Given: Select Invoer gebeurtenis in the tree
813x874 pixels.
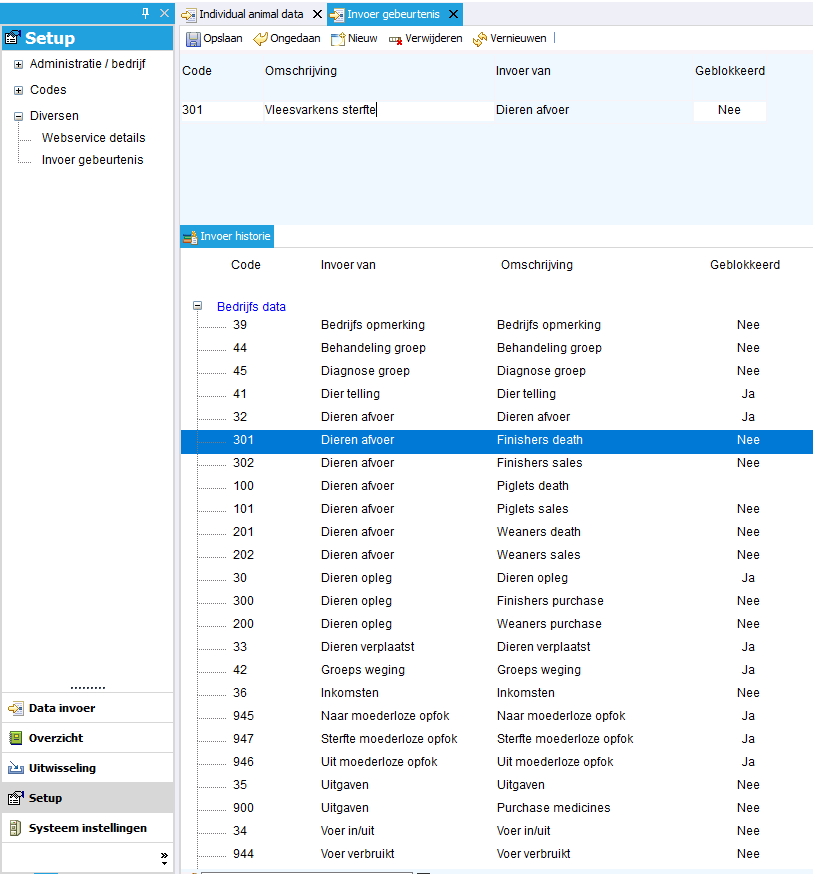Looking at the screenshot, I should pos(93,160).
